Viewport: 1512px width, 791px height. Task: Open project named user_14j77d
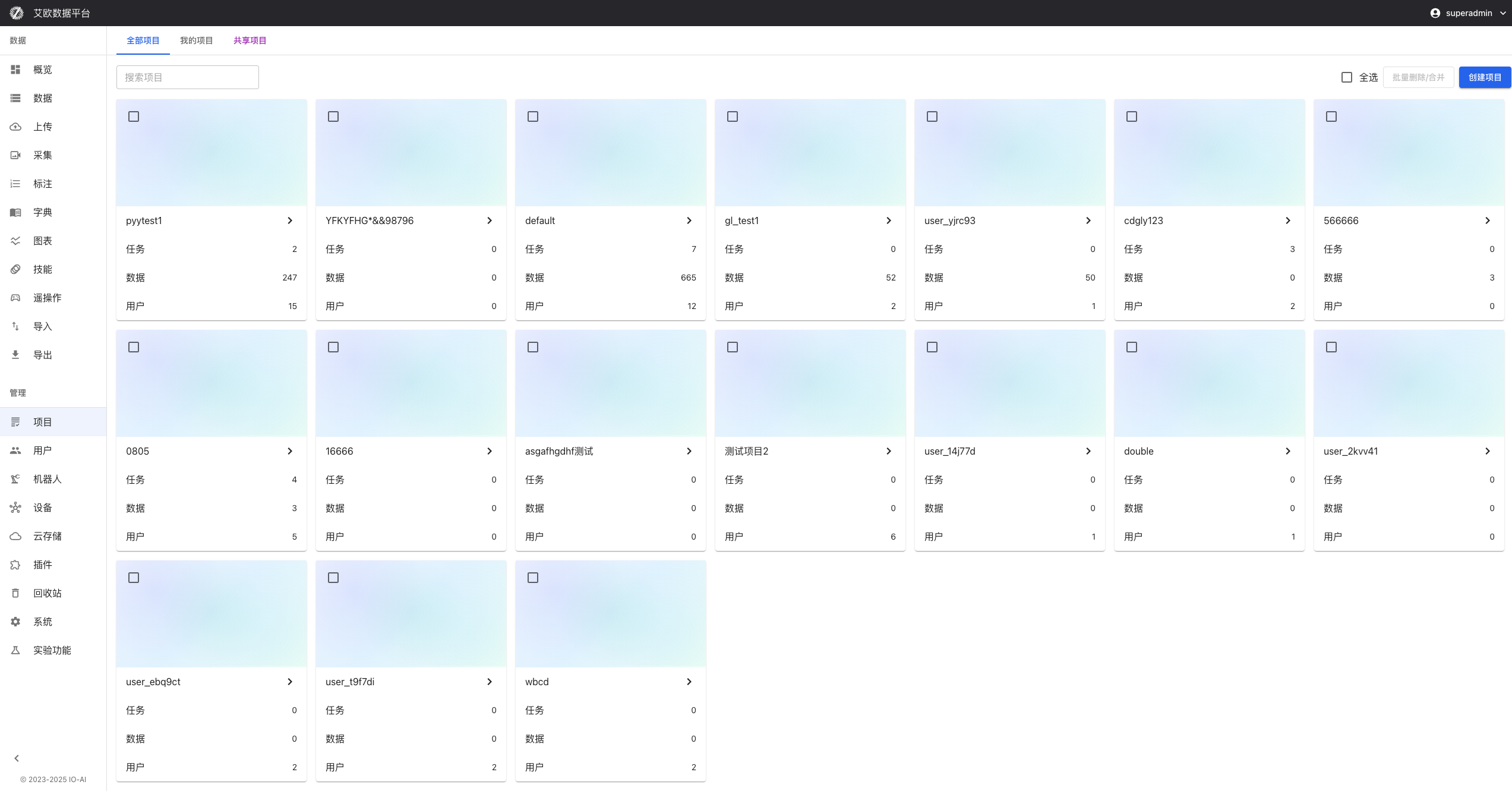(950, 451)
